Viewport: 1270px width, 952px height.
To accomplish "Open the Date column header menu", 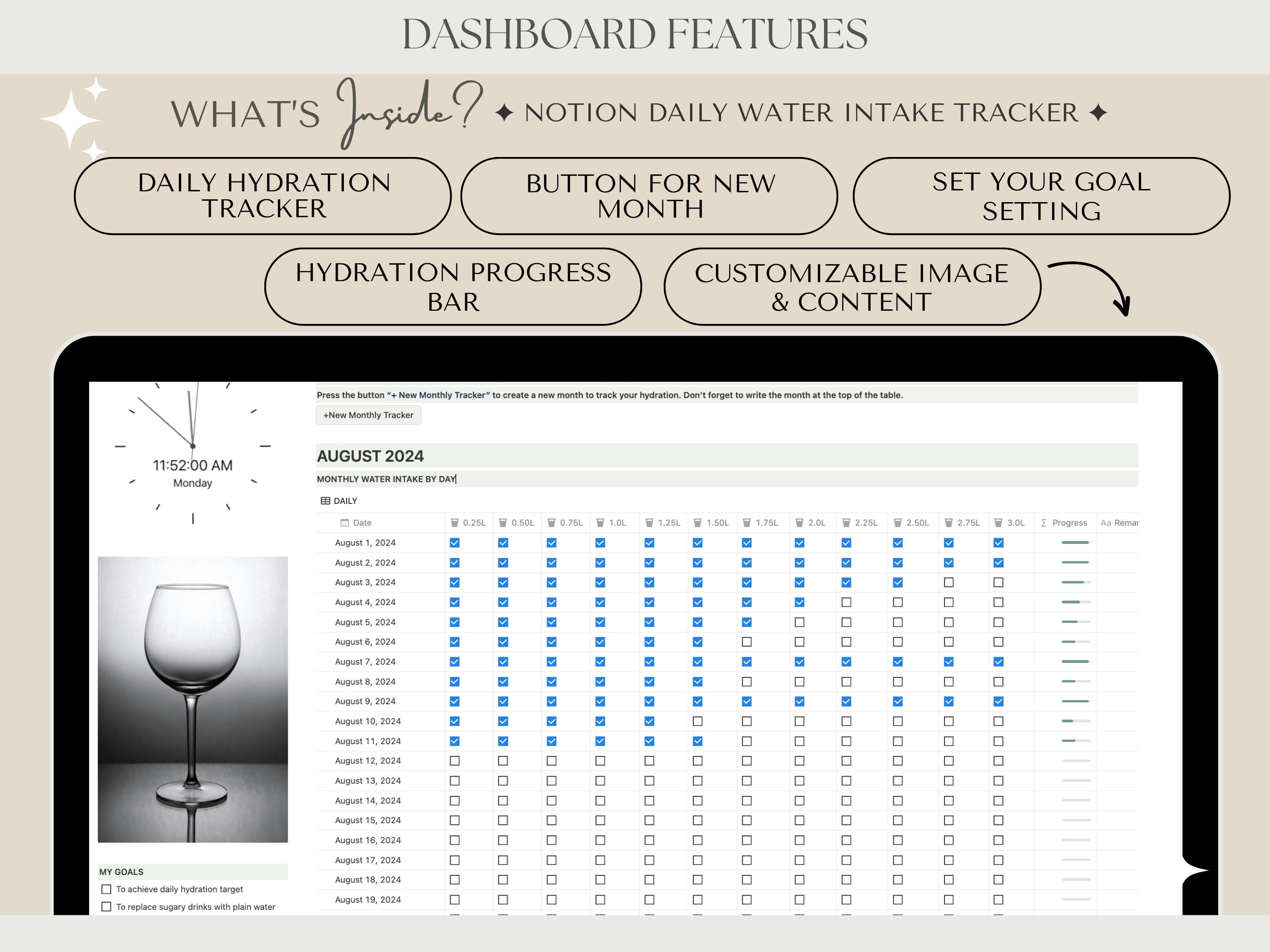I will pos(362,523).
